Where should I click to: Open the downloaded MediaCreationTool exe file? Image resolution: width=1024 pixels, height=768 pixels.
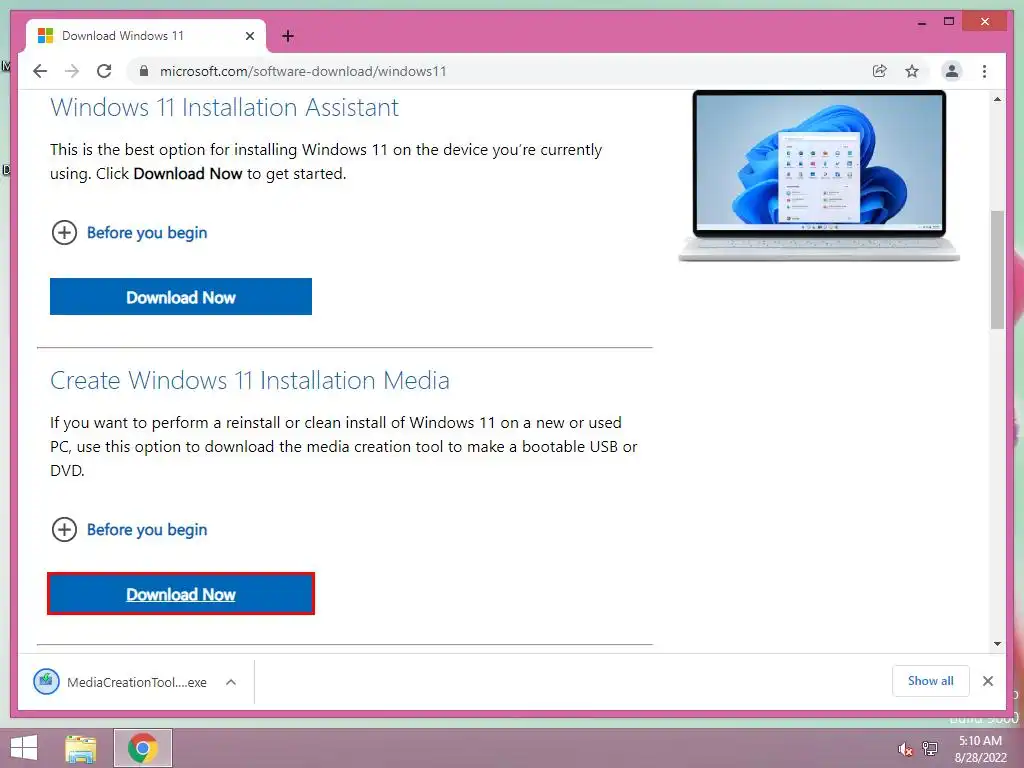point(121,682)
